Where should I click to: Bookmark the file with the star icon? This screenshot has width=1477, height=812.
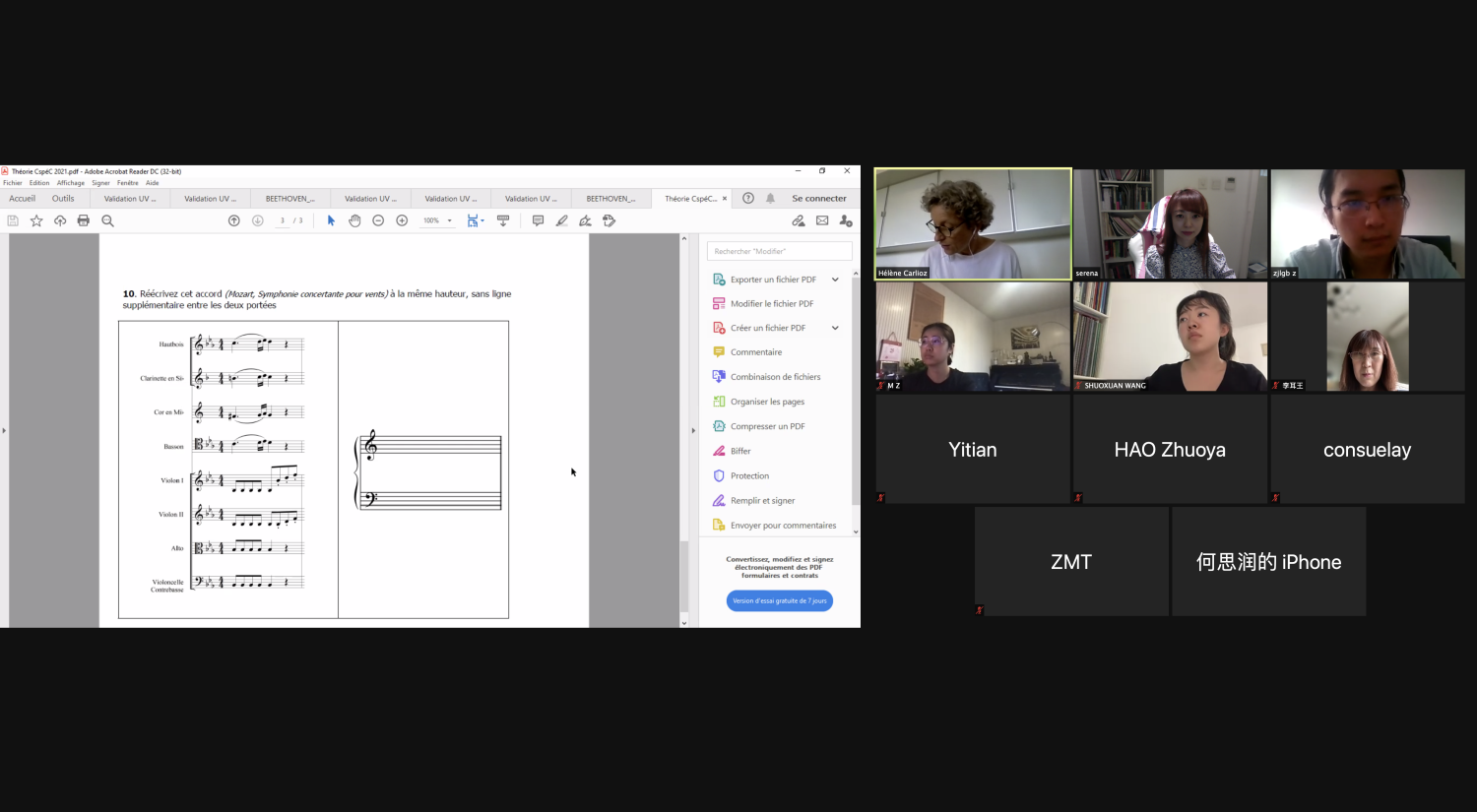(36, 220)
